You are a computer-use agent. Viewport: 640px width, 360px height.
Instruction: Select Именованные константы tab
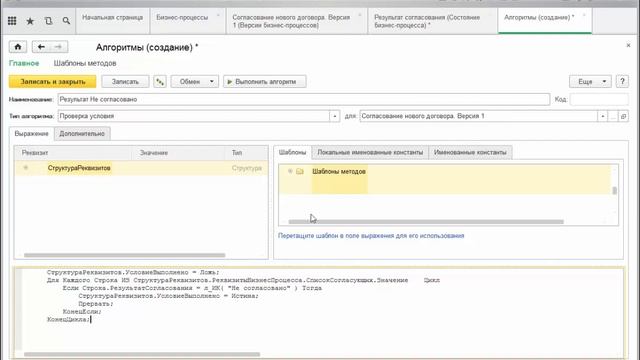pos(470,152)
